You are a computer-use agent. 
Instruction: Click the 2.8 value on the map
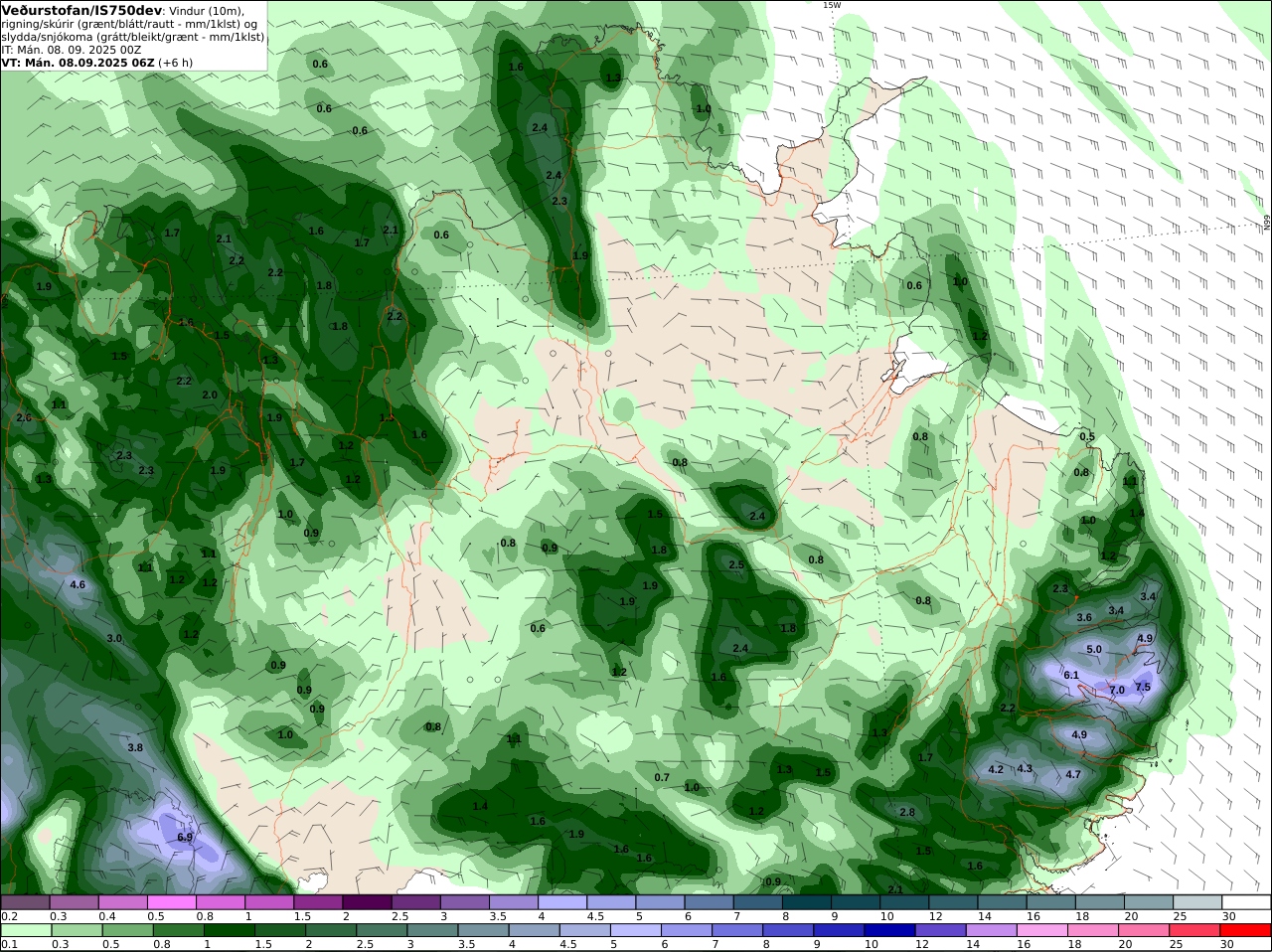[x=907, y=812]
